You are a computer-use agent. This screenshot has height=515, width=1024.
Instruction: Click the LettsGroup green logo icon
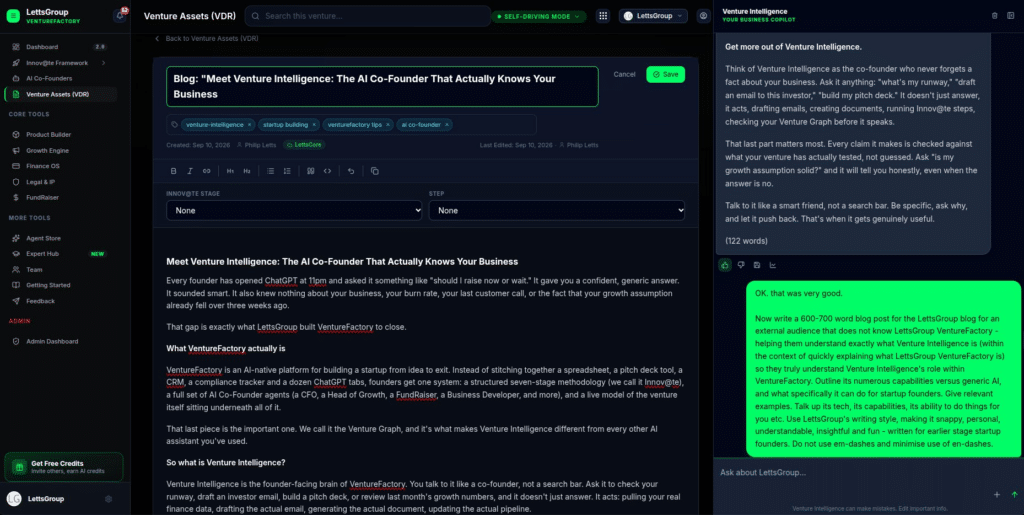(13, 16)
